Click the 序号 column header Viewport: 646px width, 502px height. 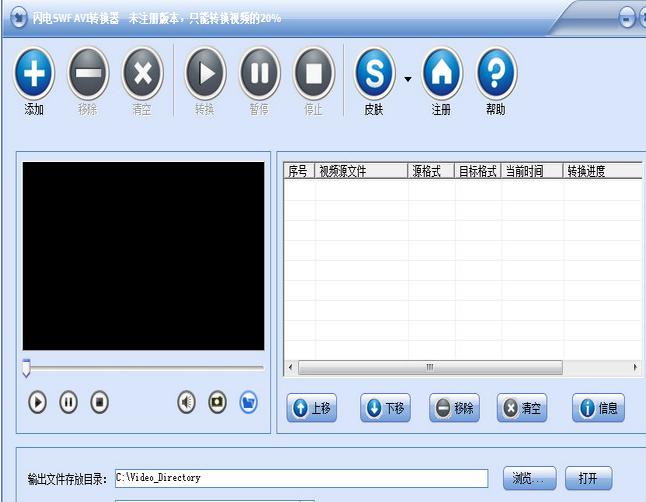[299, 171]
